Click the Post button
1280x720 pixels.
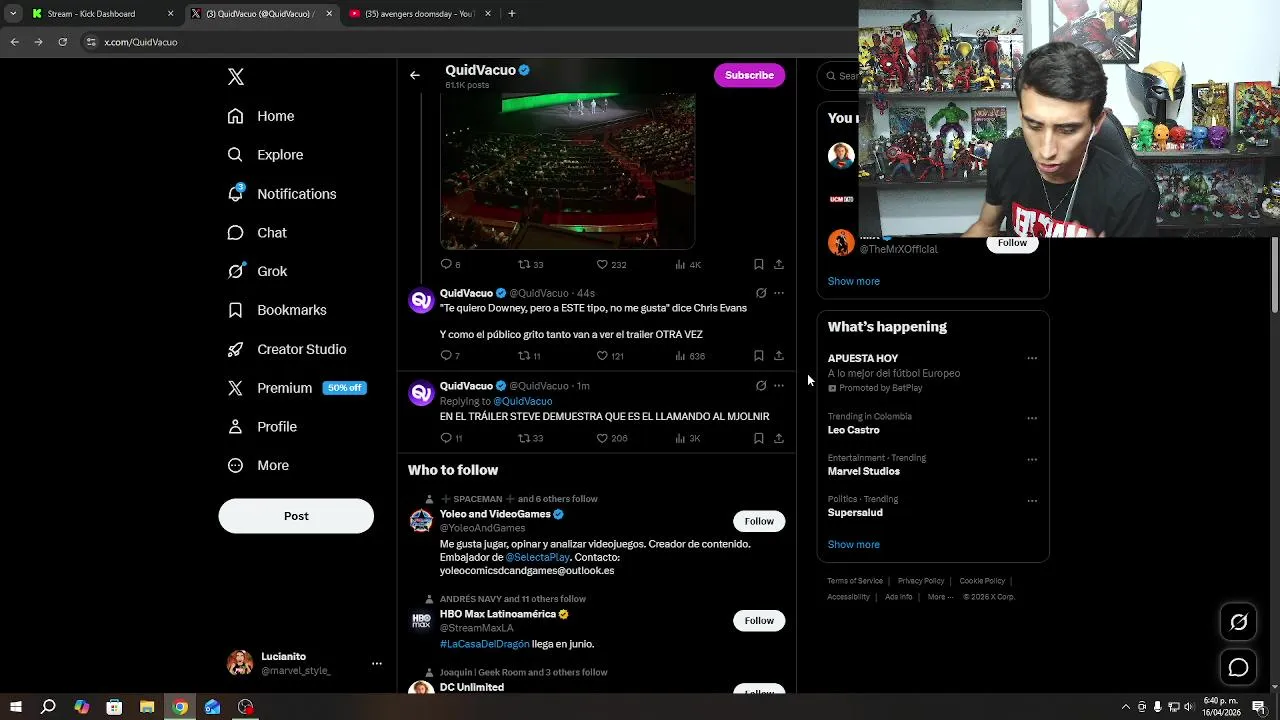(x=296, y=516)
